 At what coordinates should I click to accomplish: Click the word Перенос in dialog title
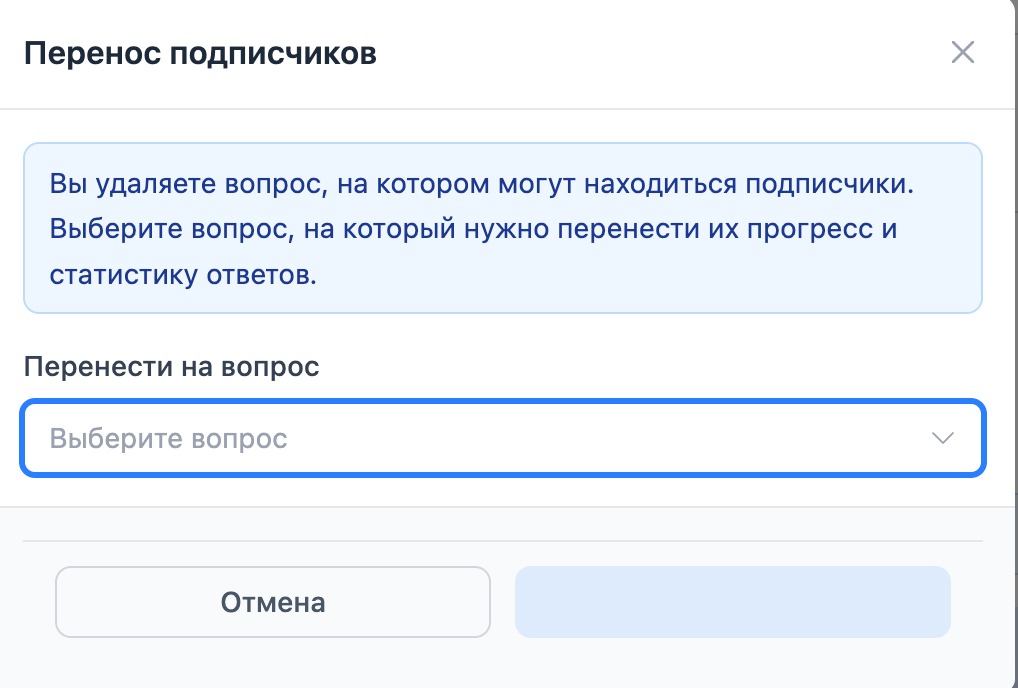coord(93,53)
